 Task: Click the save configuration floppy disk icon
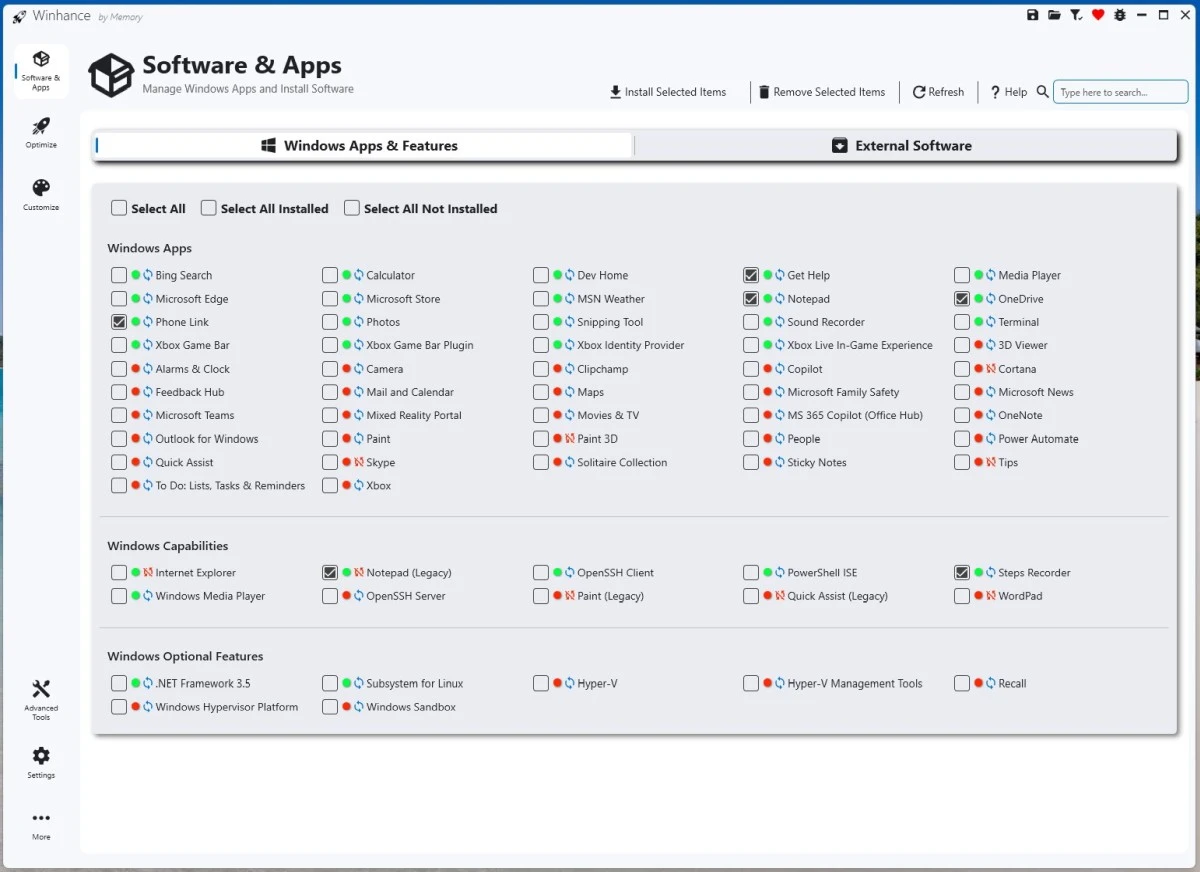pos(1033,15)
